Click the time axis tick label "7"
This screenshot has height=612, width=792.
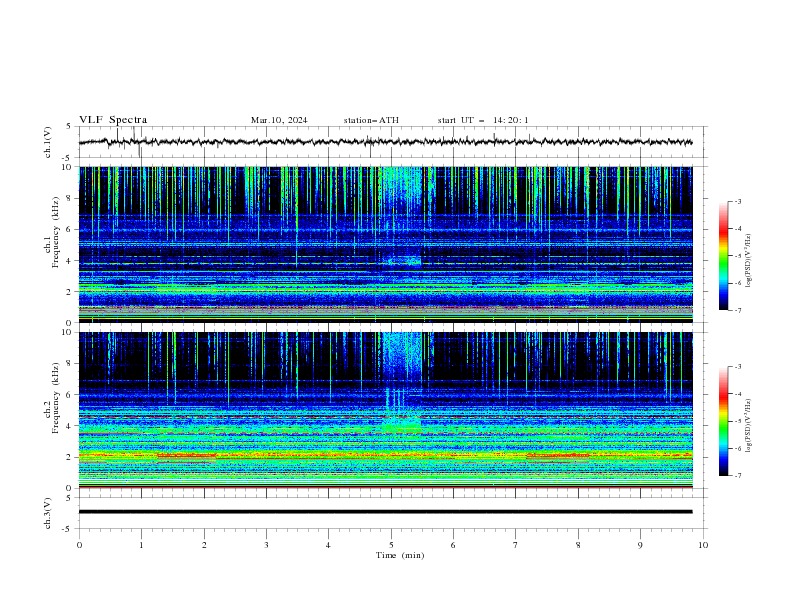tap(516, 545)
